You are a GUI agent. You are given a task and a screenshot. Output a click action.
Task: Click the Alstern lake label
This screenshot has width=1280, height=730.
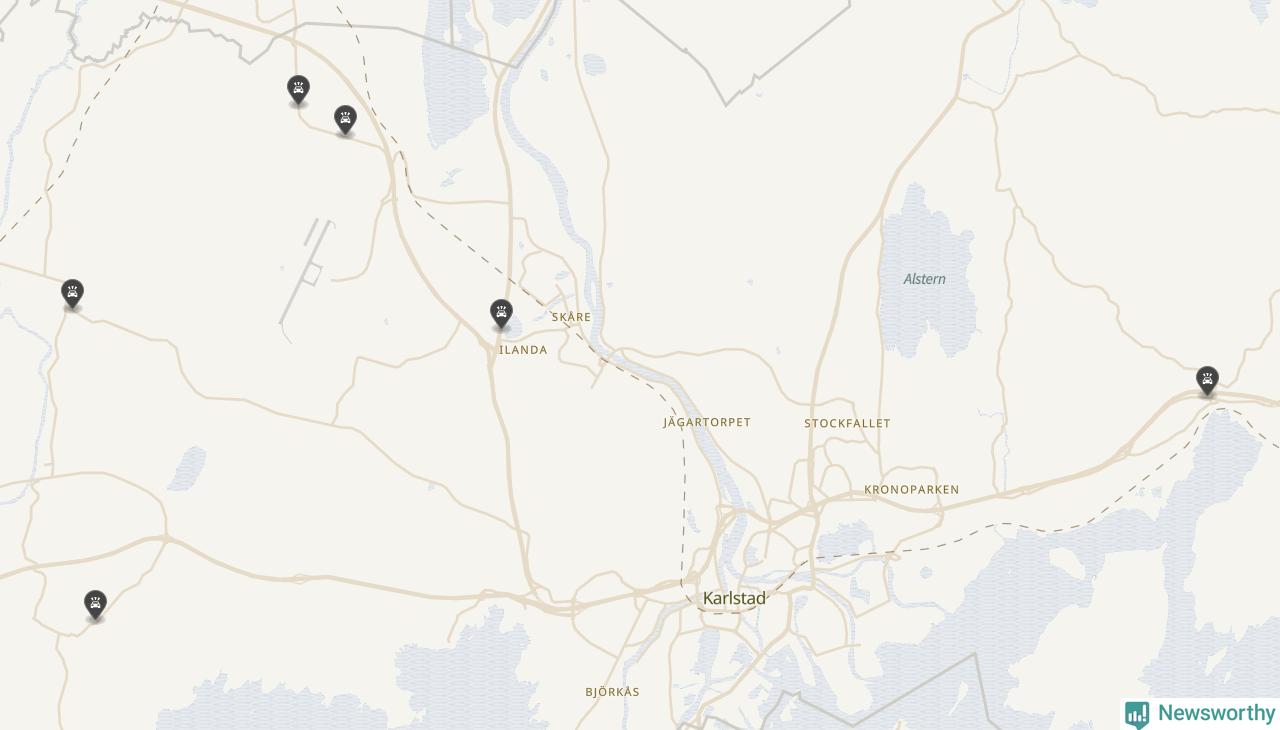pyautogui.click(x=924, y=279)
